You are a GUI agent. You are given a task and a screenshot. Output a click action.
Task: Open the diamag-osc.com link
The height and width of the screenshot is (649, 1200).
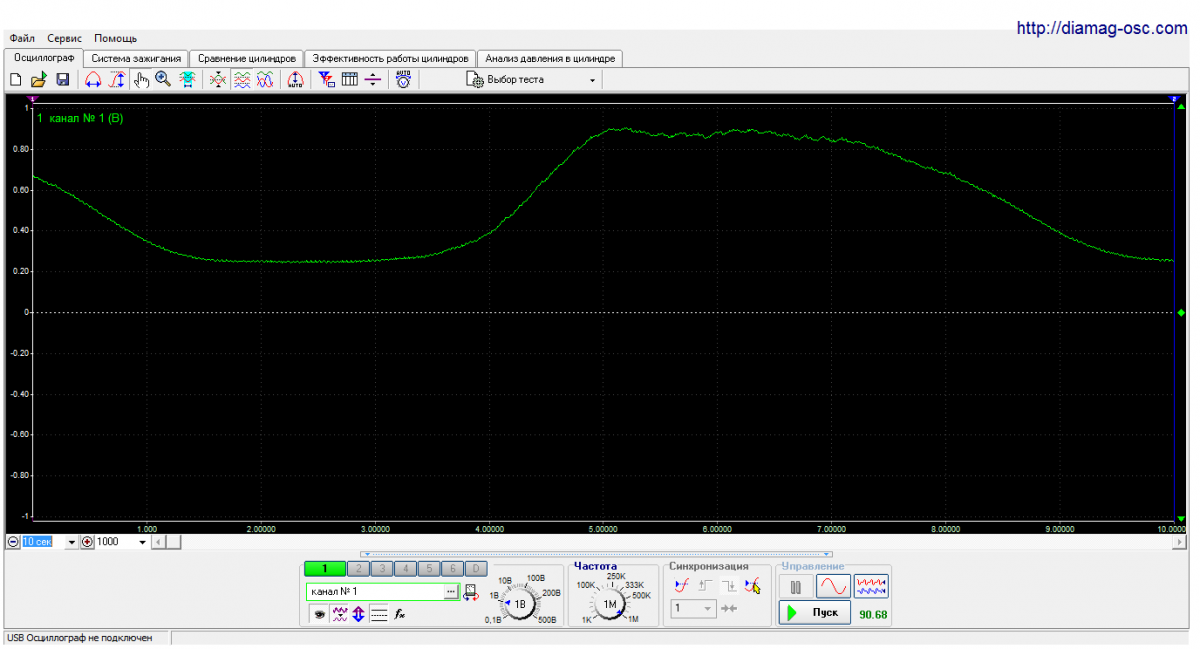click(x=1101, y=29)
